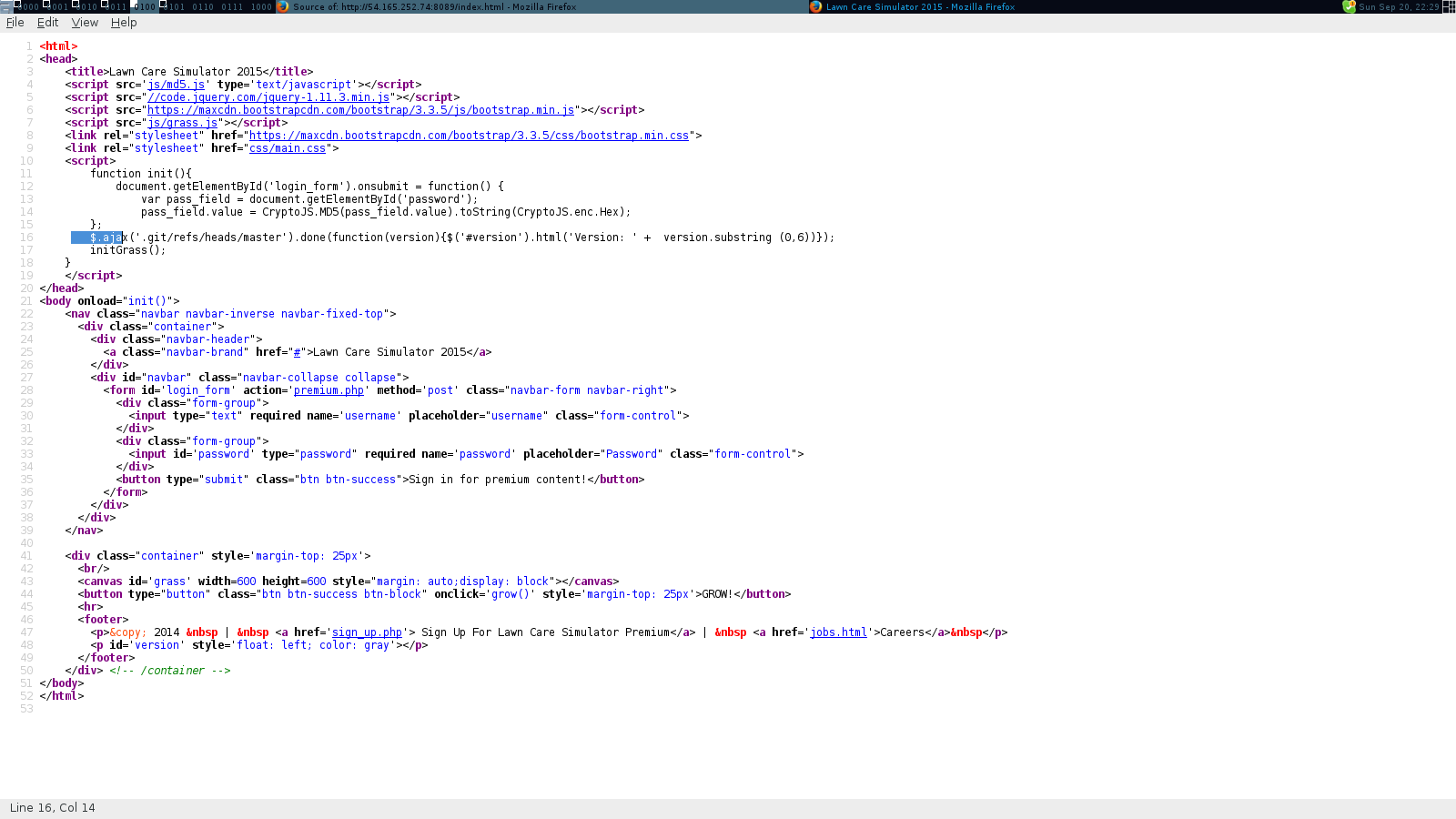Screen dimensions: 1456x819
Task: Click the date and time clock
Action: point(1400,6)
